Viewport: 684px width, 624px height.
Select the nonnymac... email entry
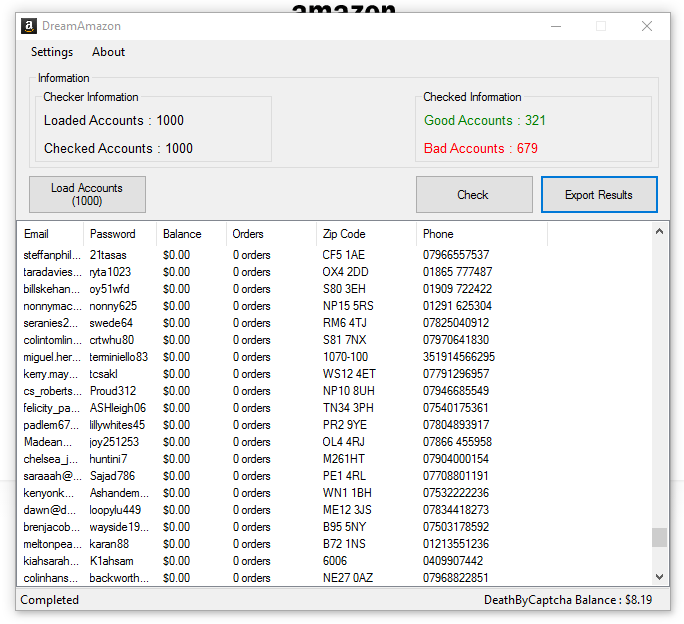point(52,306)
